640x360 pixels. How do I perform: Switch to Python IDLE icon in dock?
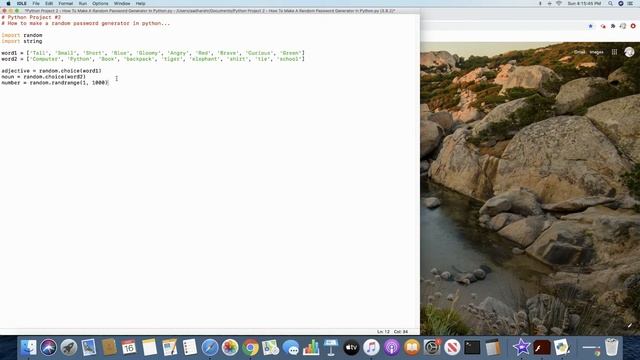coord(562,348)
